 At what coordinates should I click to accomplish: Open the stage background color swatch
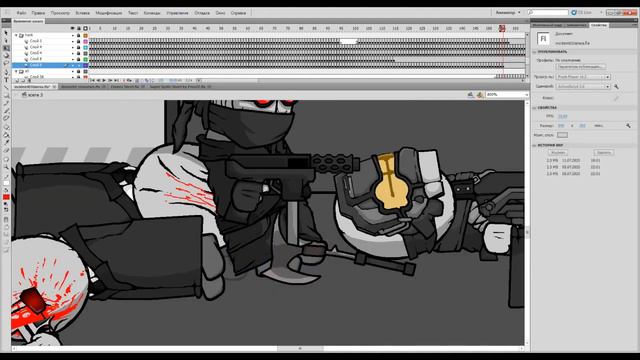pos(562,135)
